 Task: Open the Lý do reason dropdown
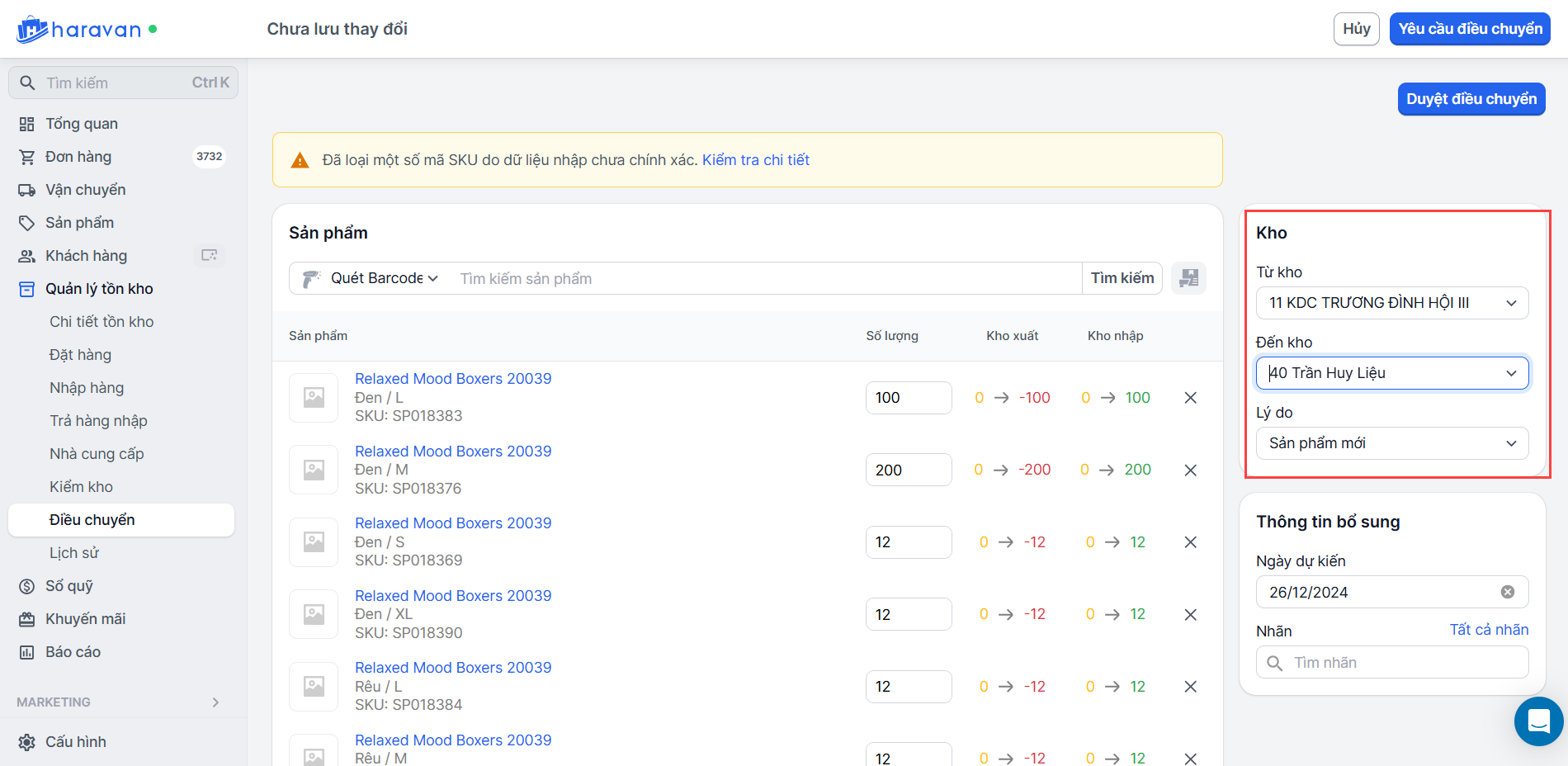click(x=1391, y=443)
